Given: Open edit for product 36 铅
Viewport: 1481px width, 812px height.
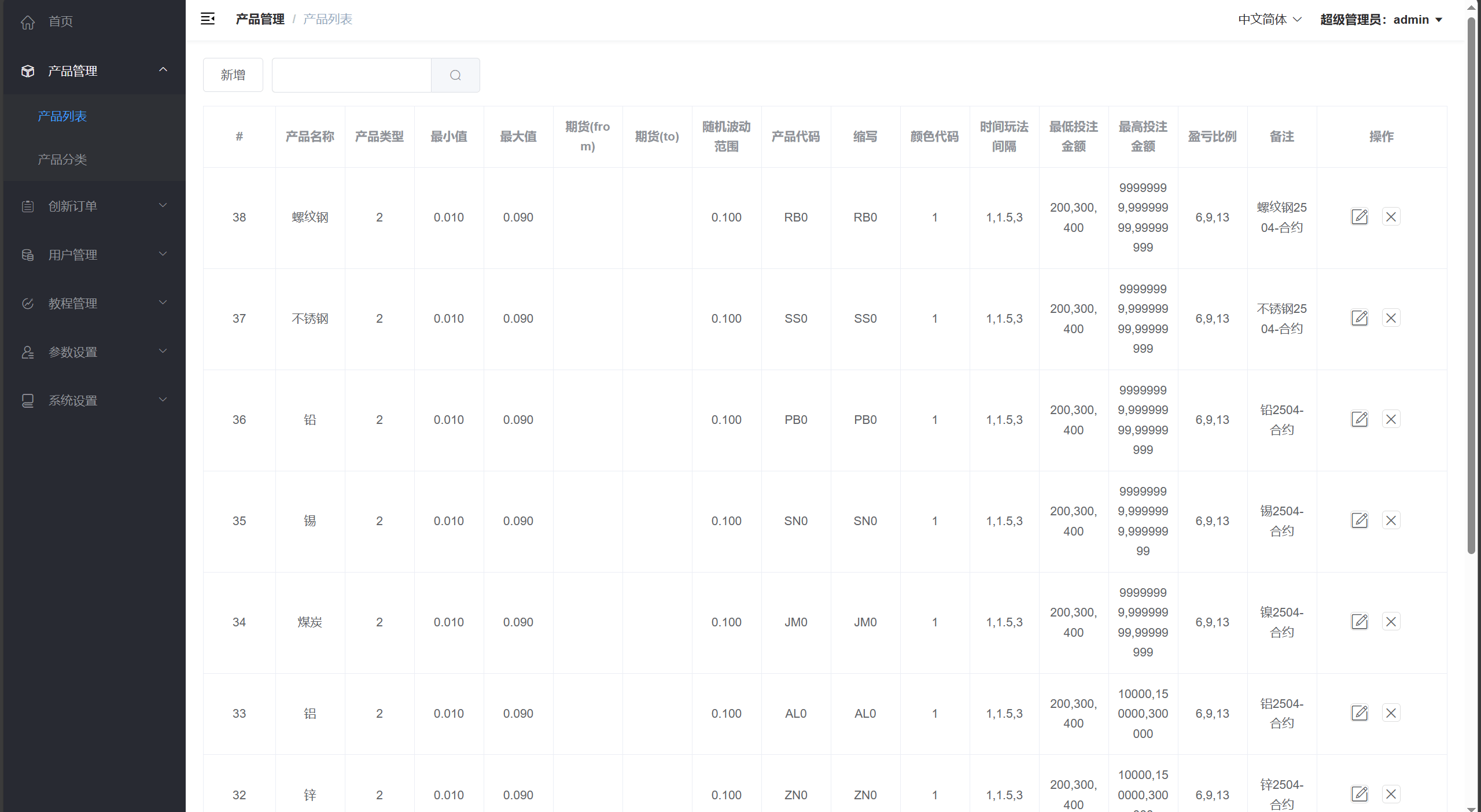Looking at the screenshot, I should point(1360,419).
